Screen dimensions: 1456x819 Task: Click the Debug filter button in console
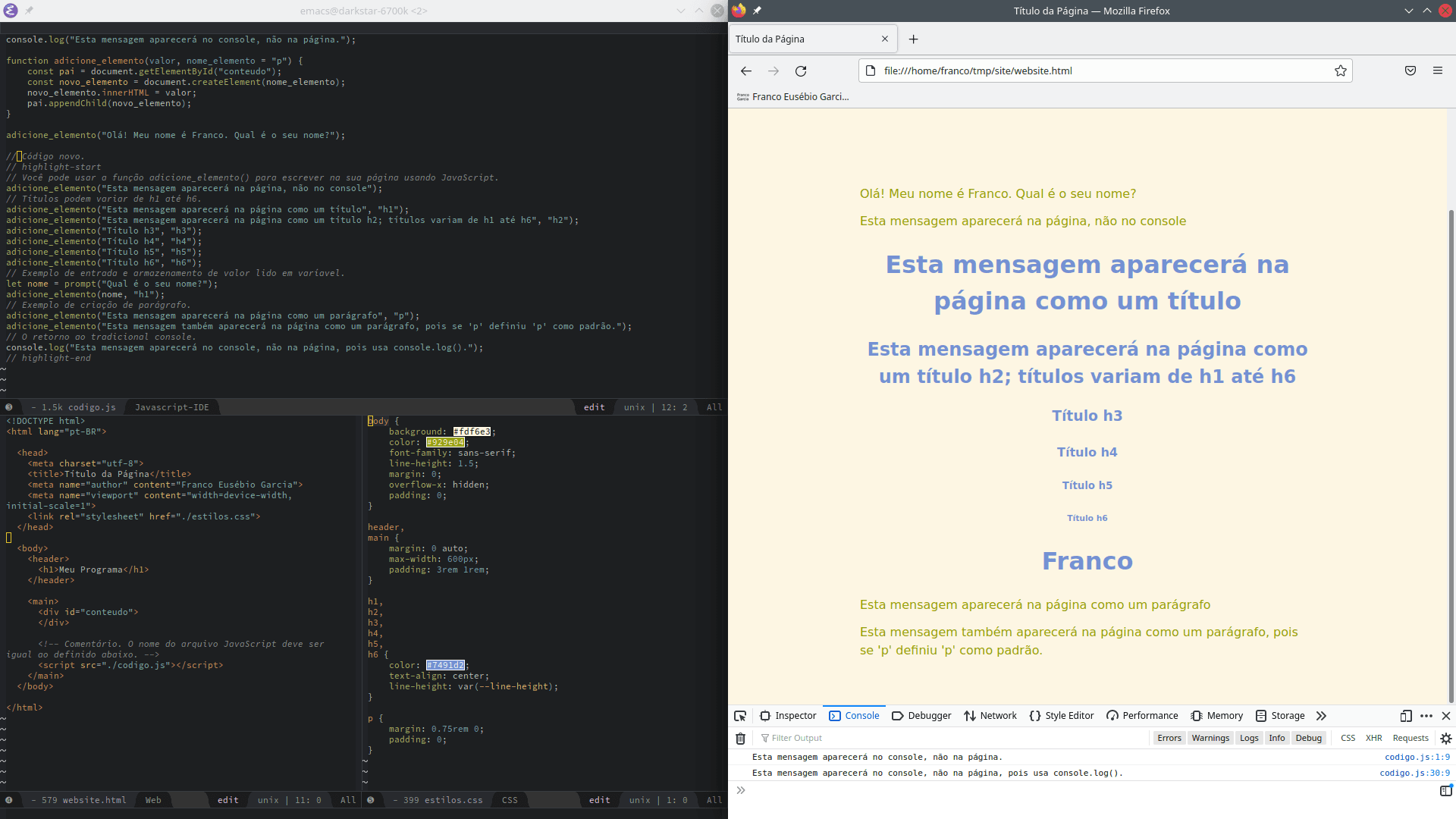[1307, 737]
